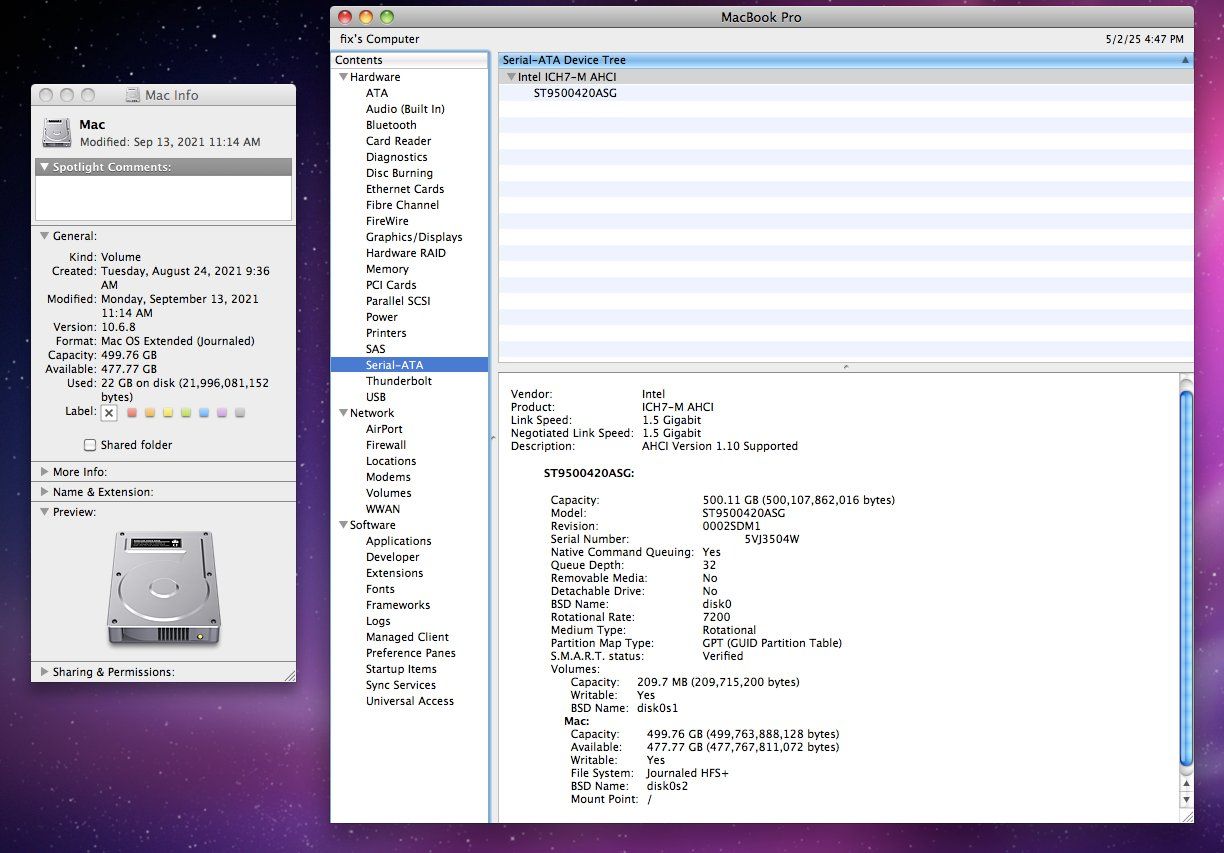
Task: Click the sidebar divider collapse handle
Action: [x=491, y=438]
